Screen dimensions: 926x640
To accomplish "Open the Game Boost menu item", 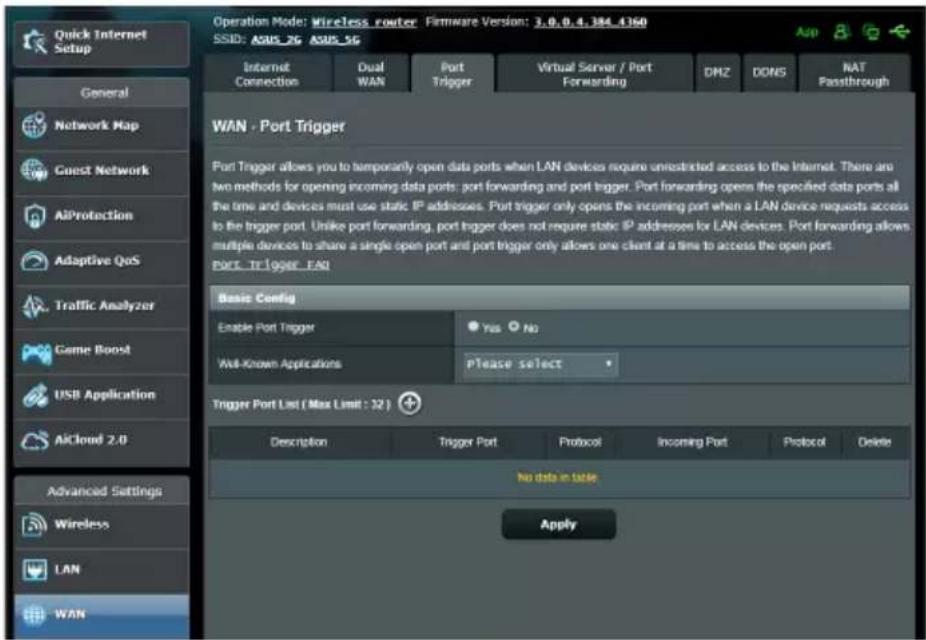I will point(102,351).
